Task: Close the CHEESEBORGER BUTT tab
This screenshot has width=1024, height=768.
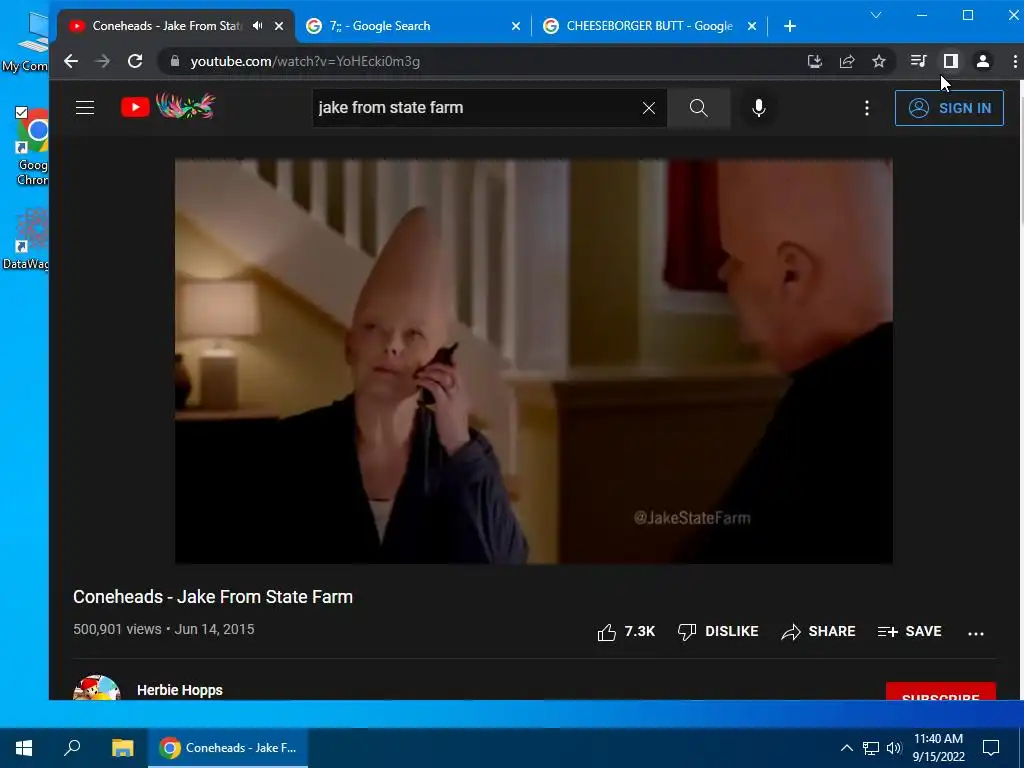Action: 752,26
